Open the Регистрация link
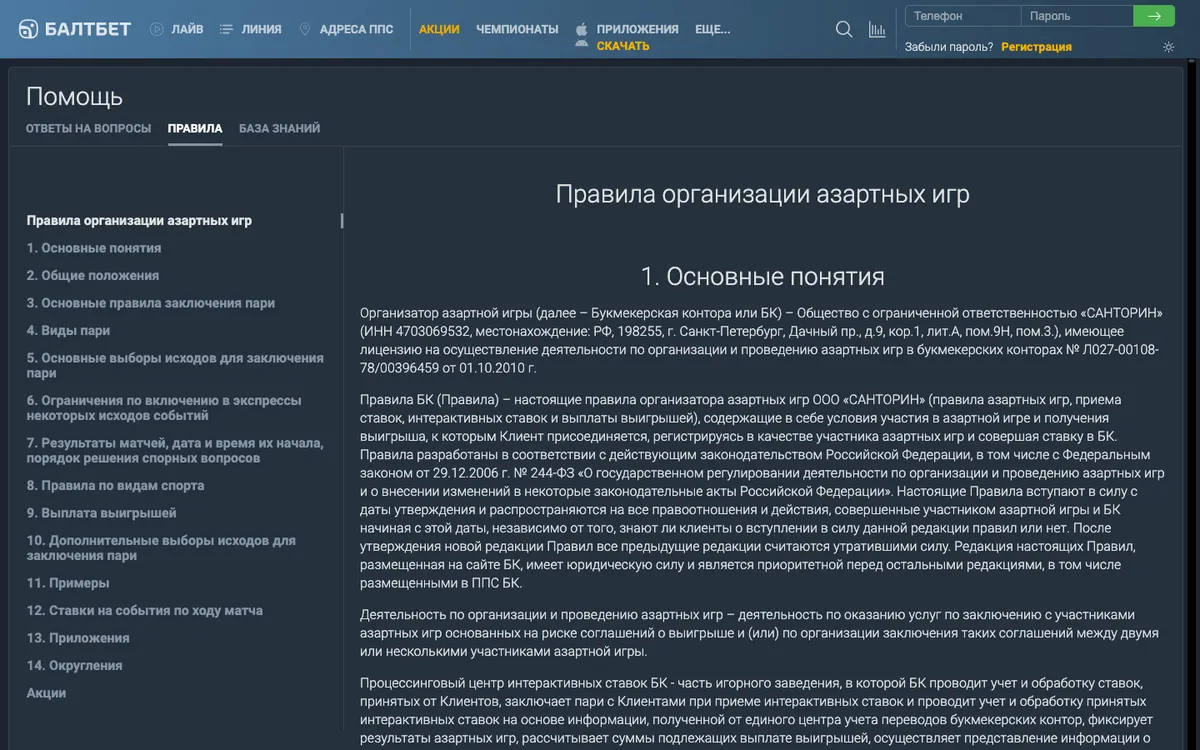Viewport: 1200px width, 750px height. click(1036, 47)
